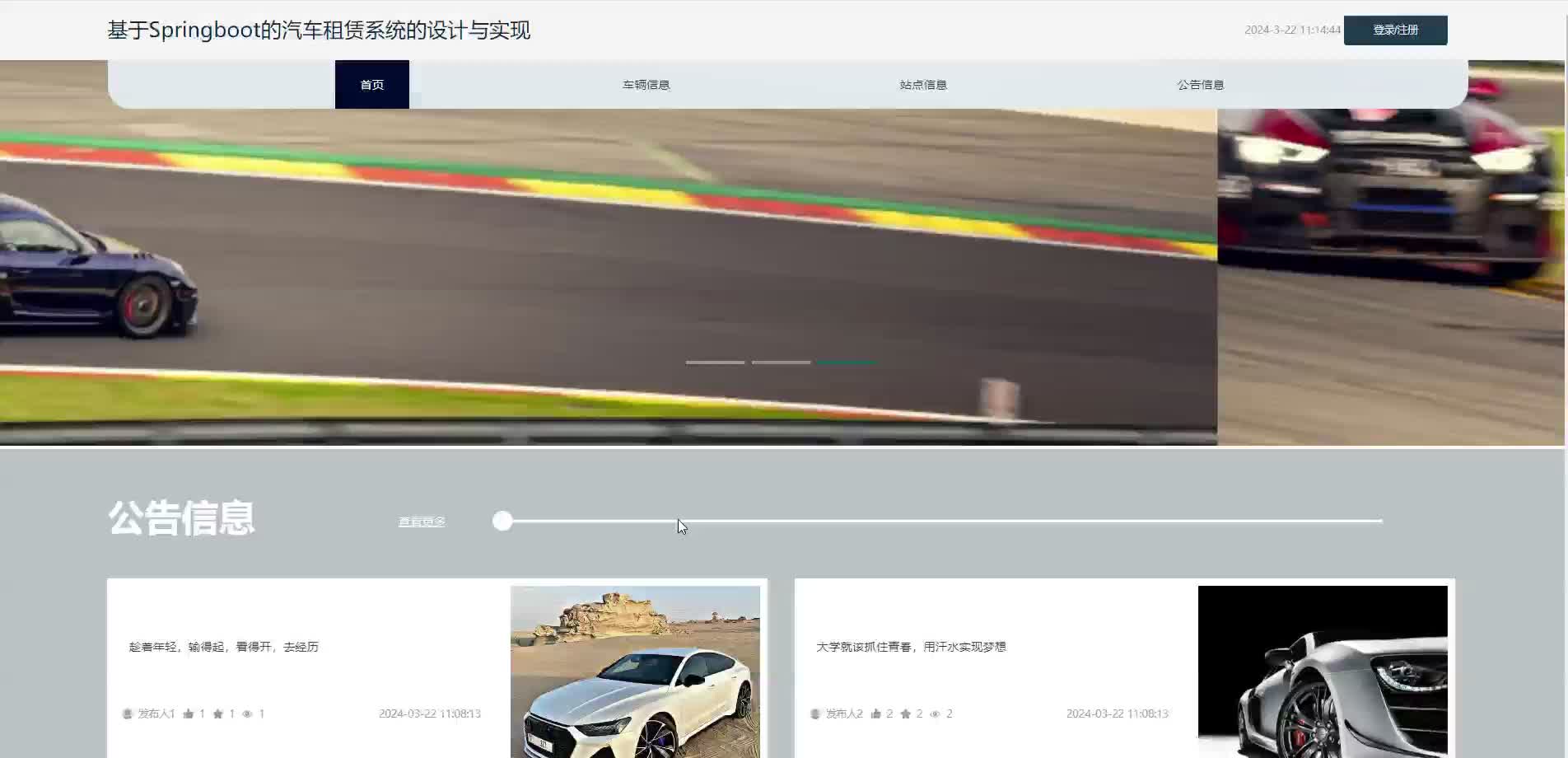
Task: Switch to the 站点信息 tab
Action: [x=923, y=84]
